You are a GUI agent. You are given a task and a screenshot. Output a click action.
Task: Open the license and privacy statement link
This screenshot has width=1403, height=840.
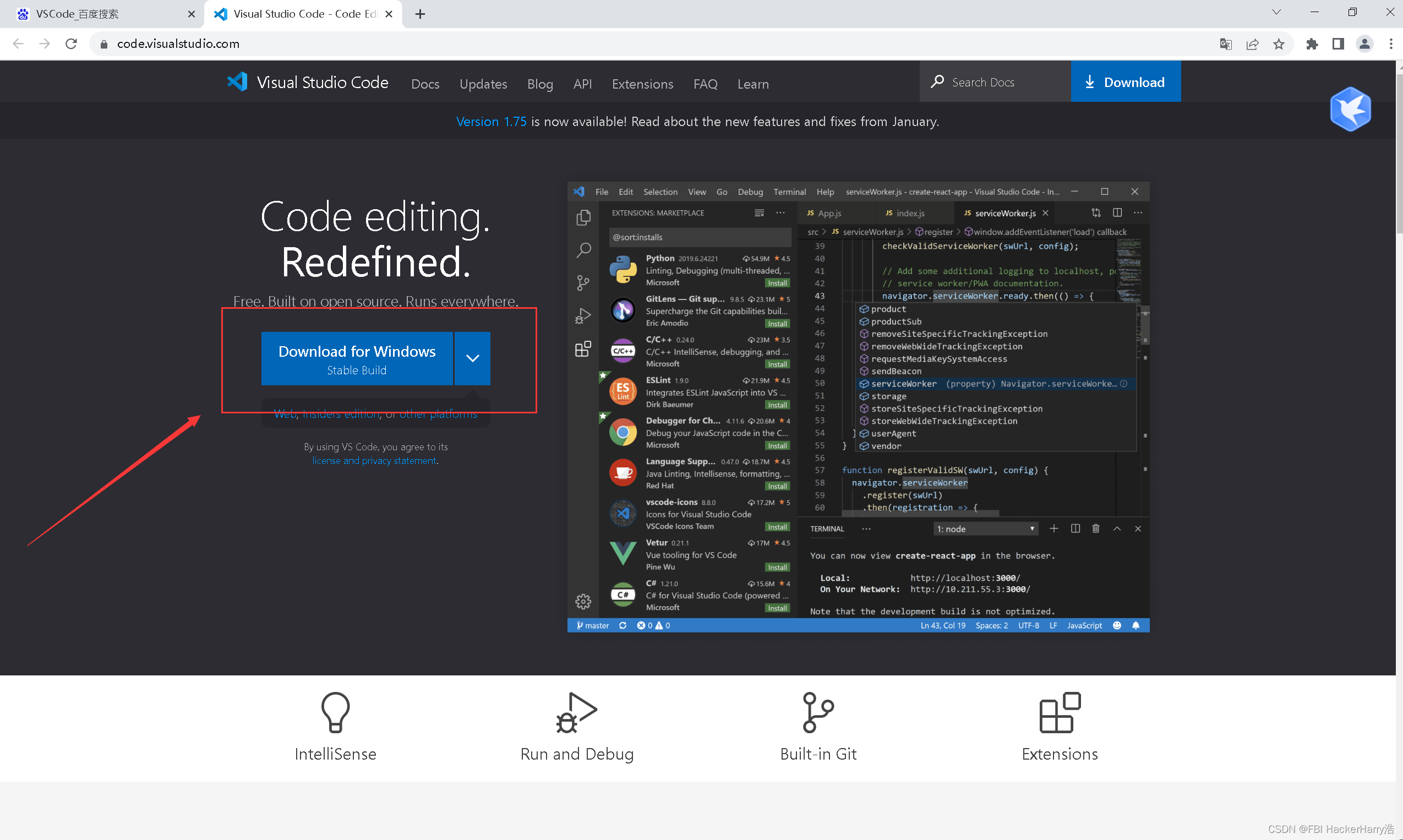point(375,460)
